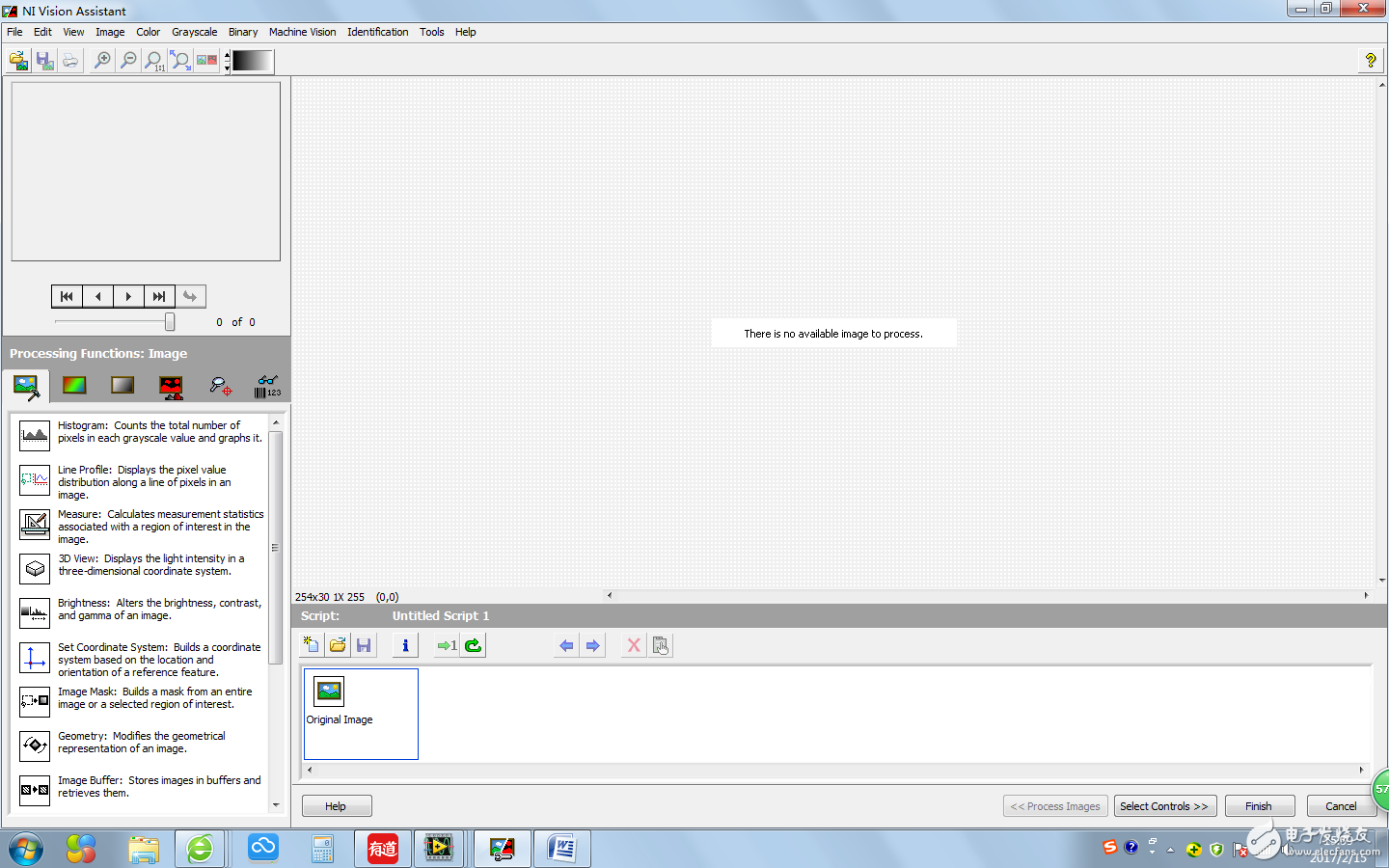Open the Identification menu
The image size is (1389, 868).
(378, 32)
